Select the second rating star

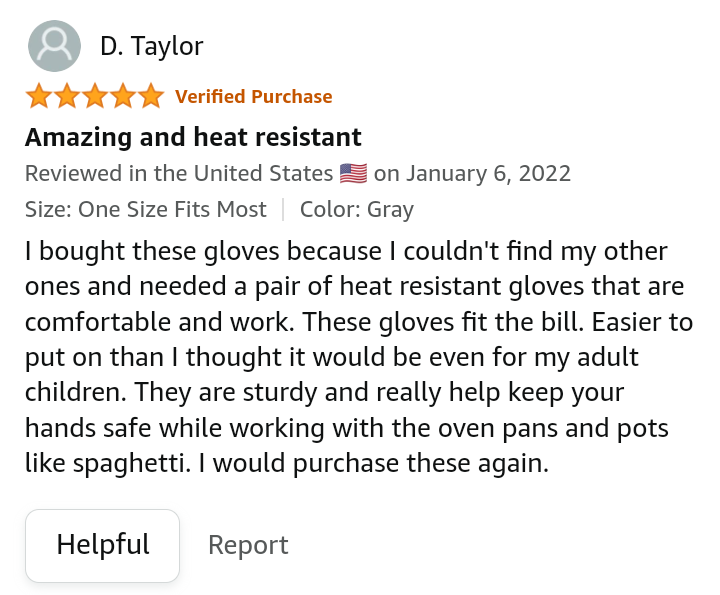[x=67, y=96]
